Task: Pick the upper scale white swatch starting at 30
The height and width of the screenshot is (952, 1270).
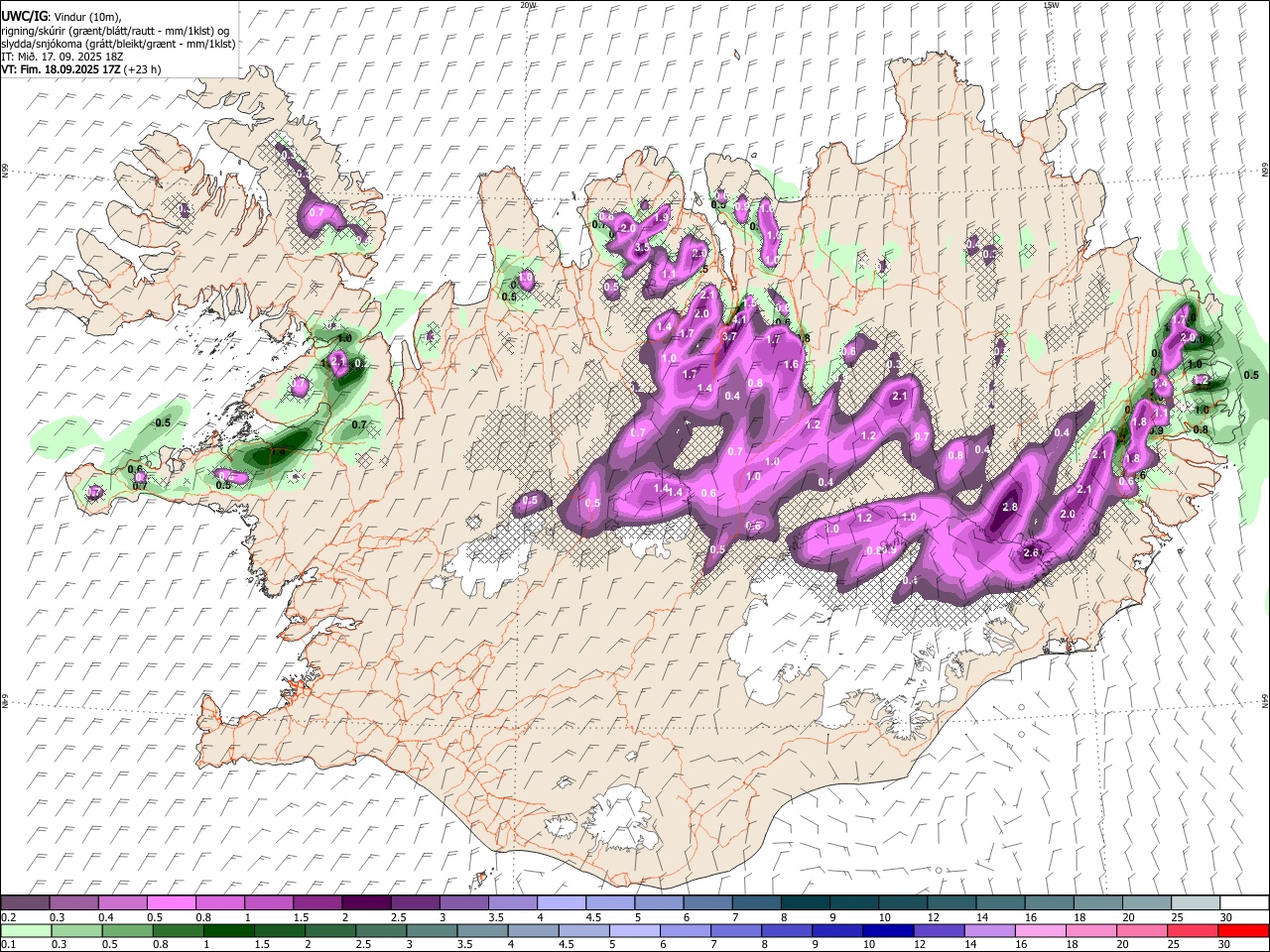Action: [x=1244, y=903]
